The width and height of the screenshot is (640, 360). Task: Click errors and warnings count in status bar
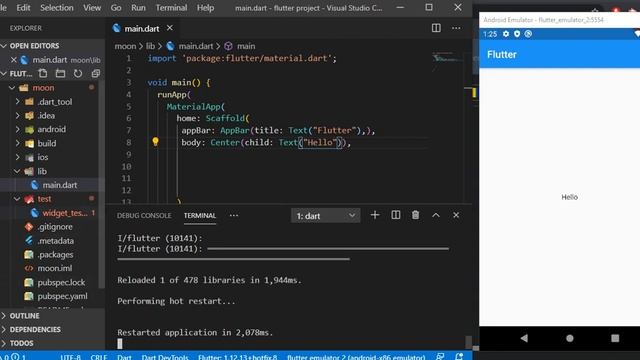coord(13,357)
